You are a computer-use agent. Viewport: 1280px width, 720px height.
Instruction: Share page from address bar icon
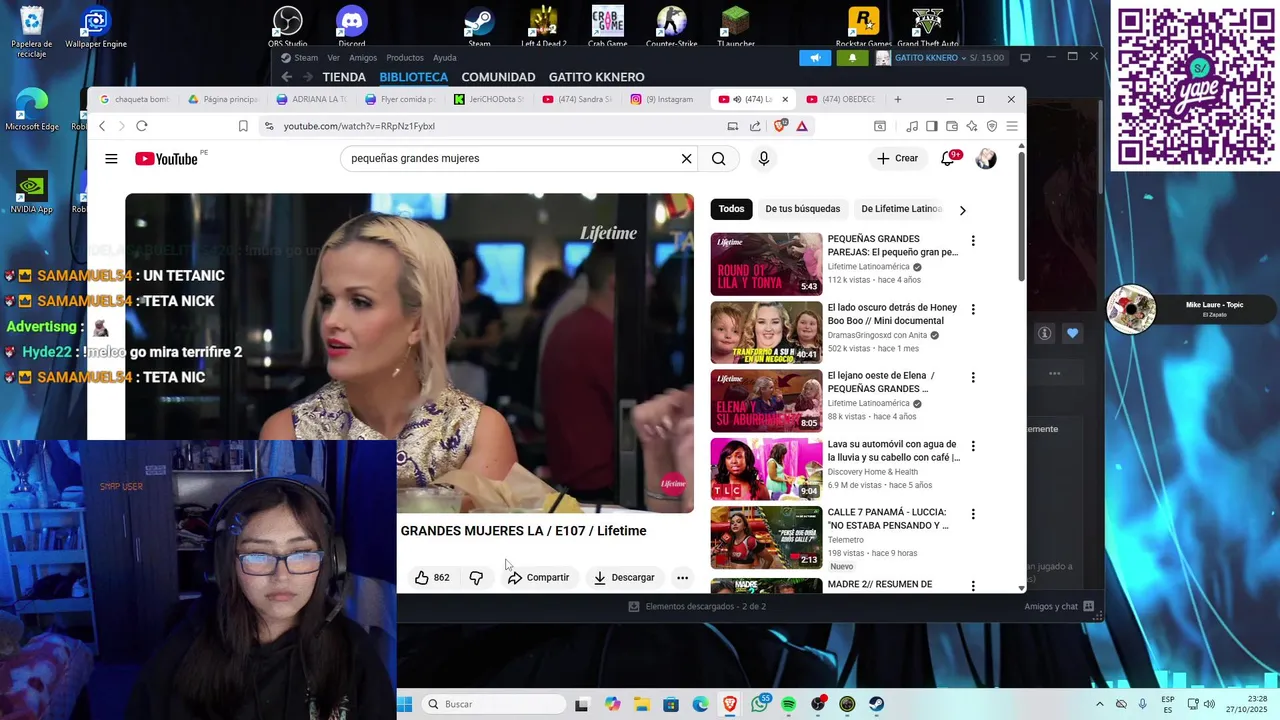755,126
